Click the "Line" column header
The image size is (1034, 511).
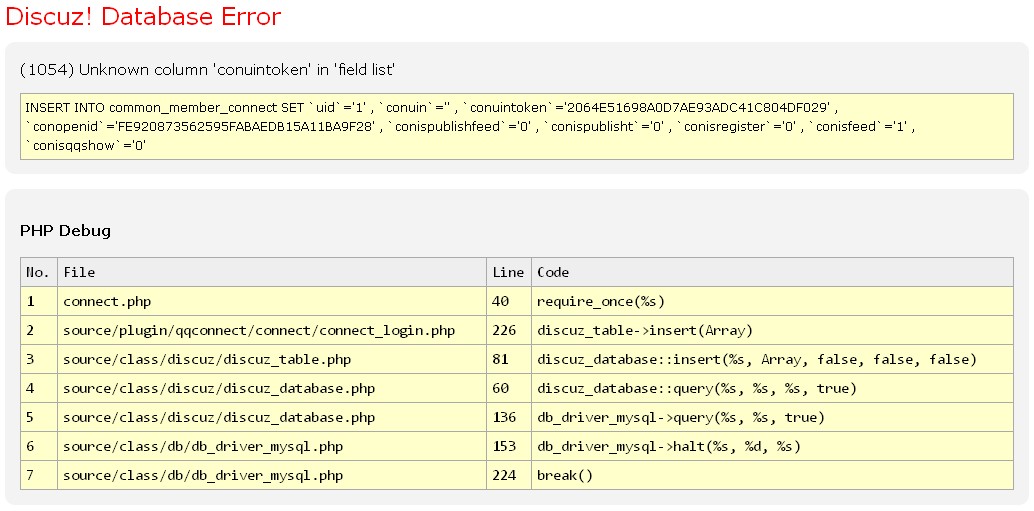coord(508,272)
